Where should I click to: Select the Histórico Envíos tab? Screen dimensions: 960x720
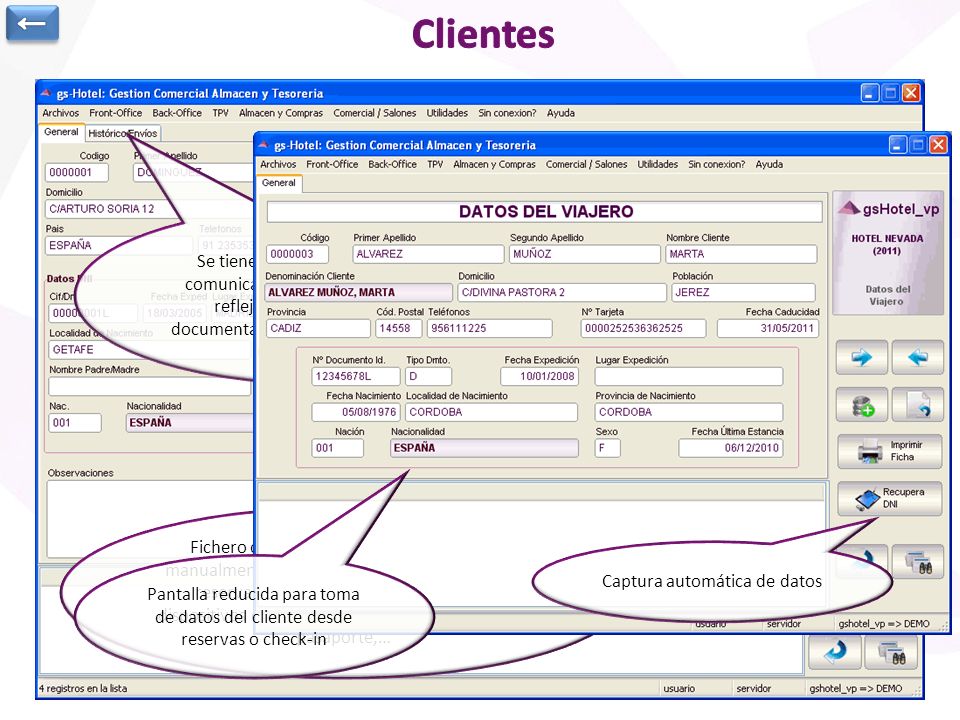[122, 133]
